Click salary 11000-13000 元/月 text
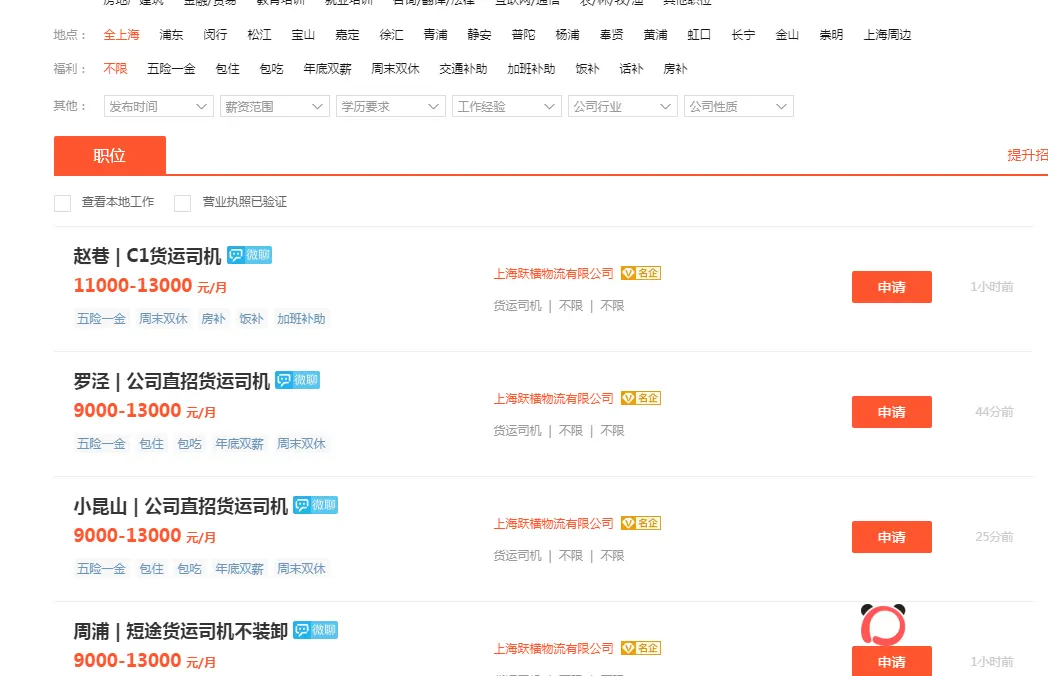 click(x=150, y=286)
